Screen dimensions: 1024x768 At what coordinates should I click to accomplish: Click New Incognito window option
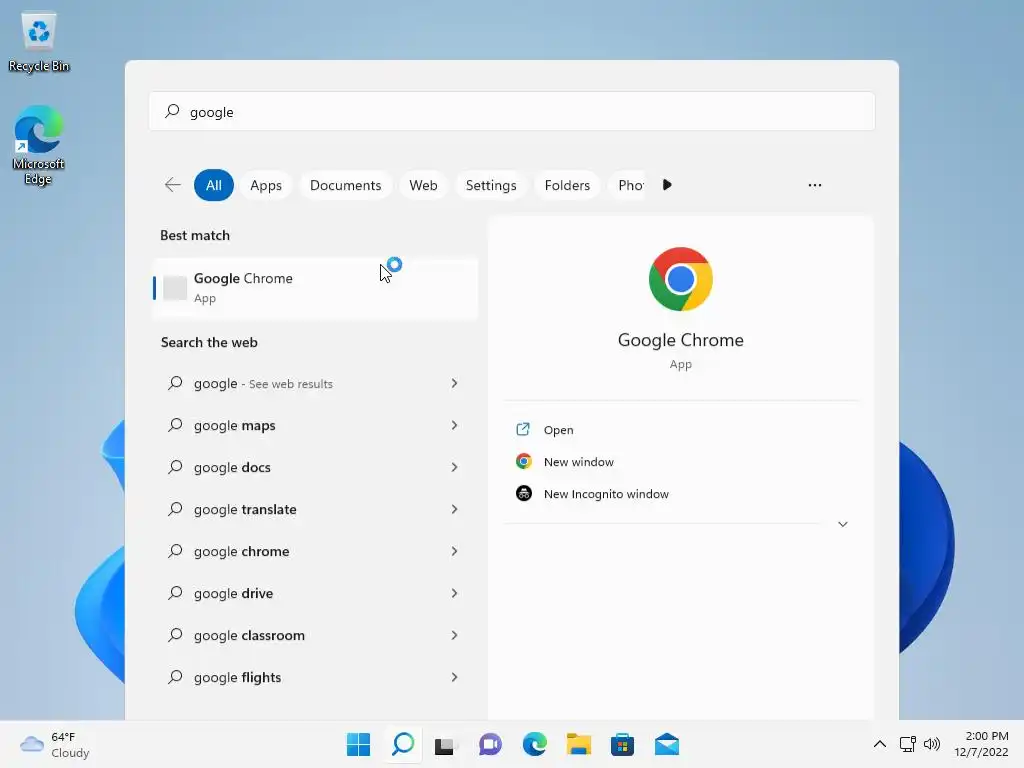click(x=606, y=494)
